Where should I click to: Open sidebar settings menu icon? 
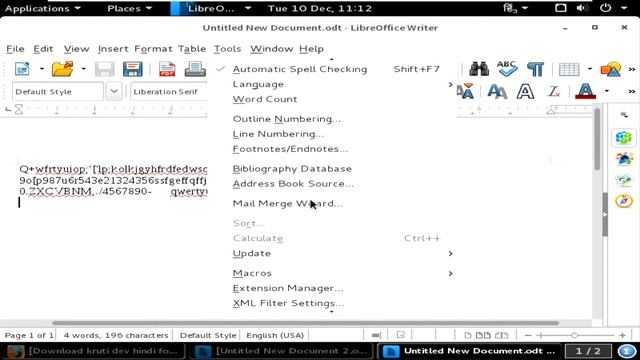[x=624, y=115]
